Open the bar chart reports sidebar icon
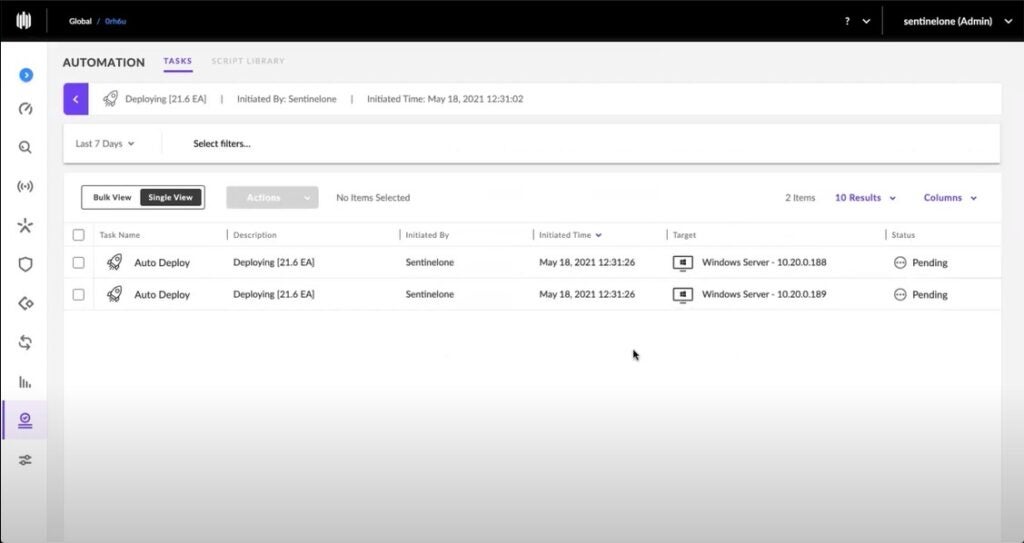1024x543 pixels. coord(25,382)
